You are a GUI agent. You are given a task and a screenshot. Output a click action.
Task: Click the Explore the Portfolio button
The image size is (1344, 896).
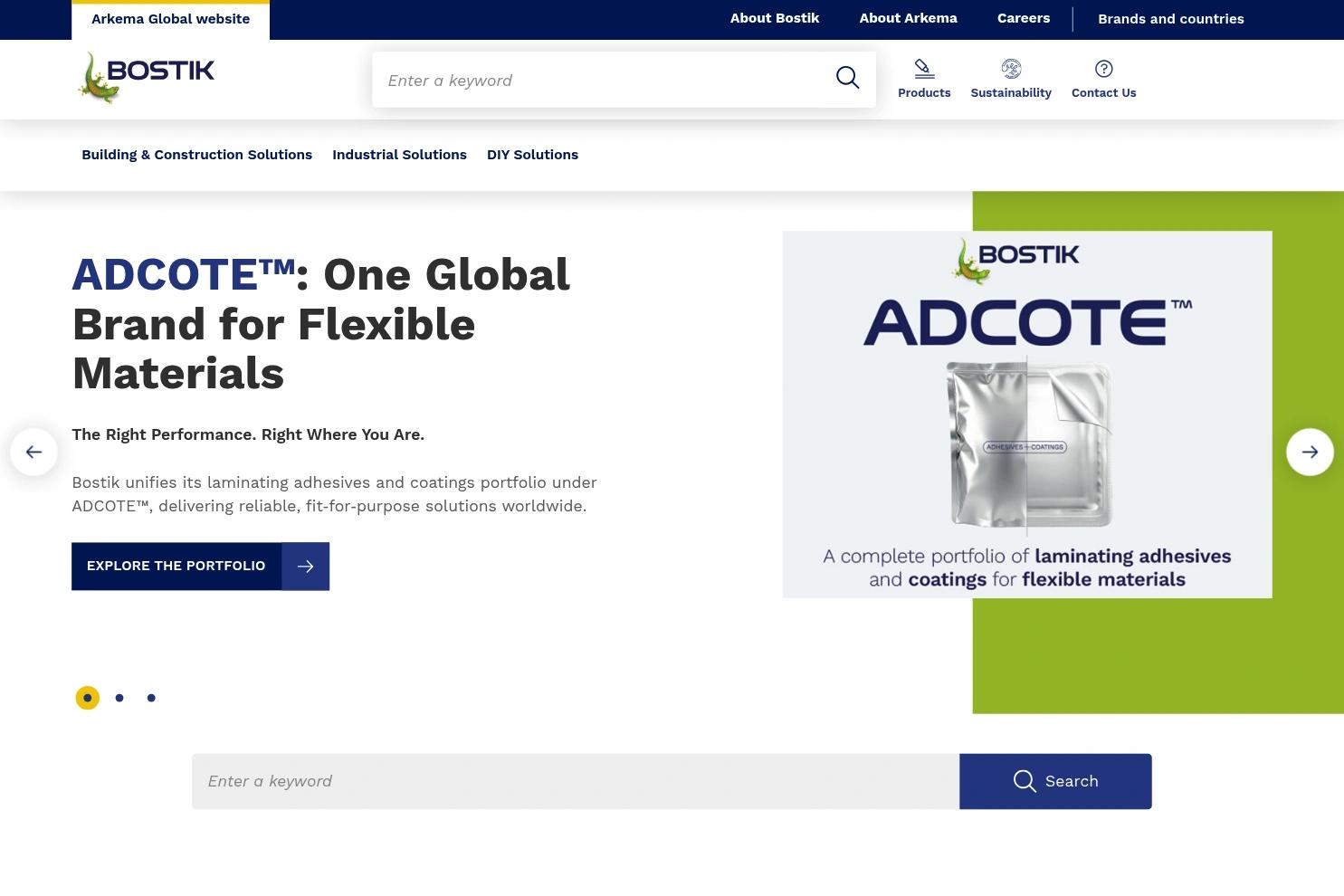[200, 567]
